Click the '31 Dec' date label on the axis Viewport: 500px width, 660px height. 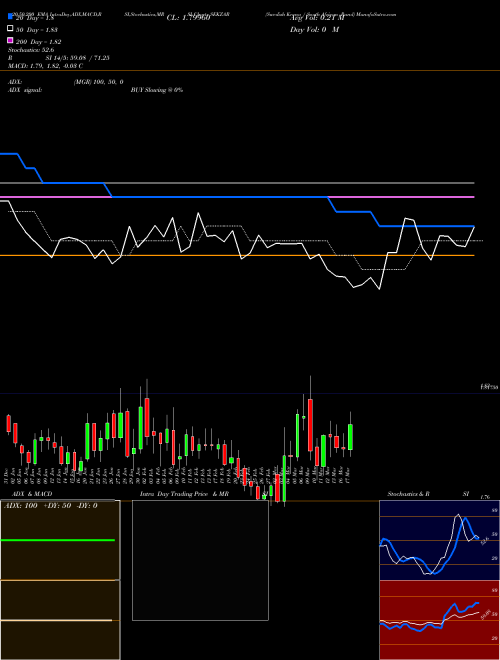click(x=6, y=474)
